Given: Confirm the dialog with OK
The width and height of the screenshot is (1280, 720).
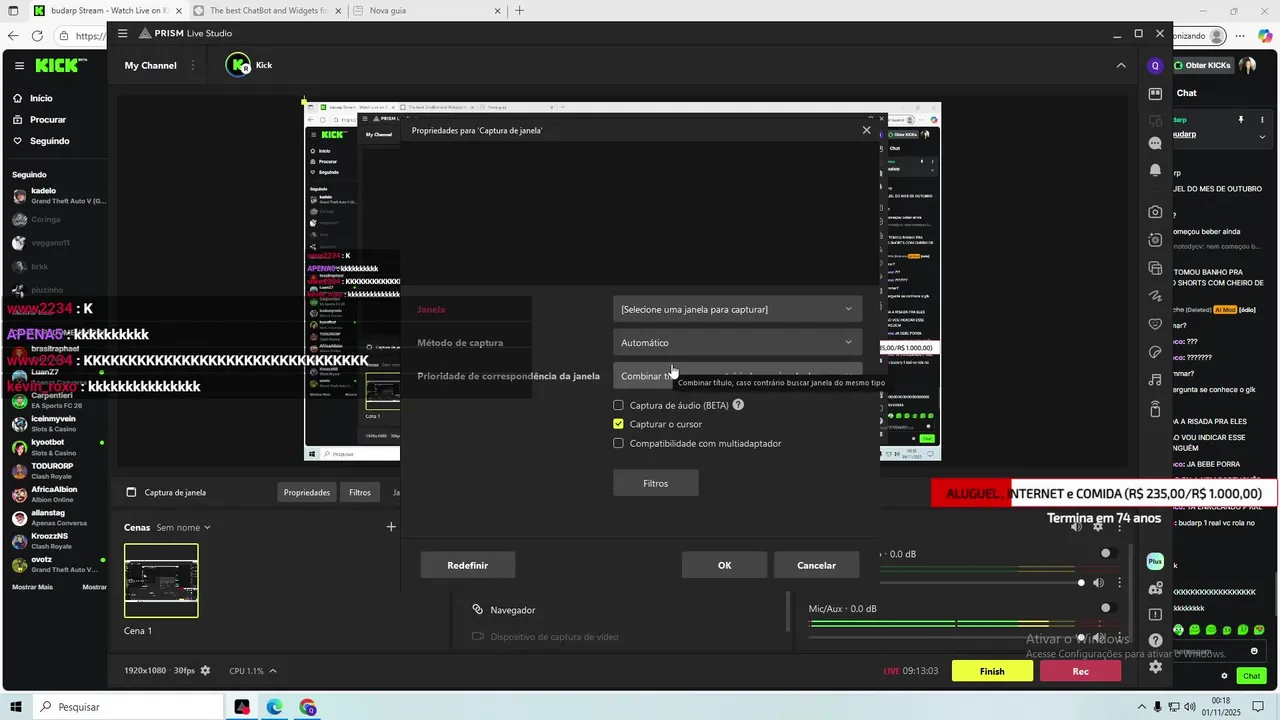Looking at the screenshot, I should point(724,565).
